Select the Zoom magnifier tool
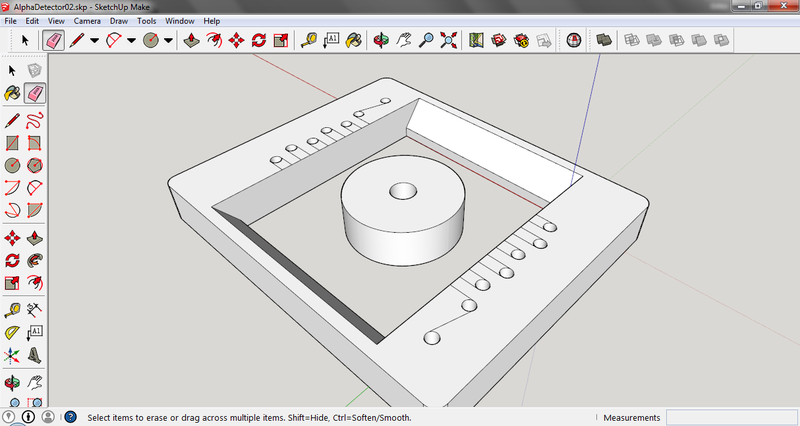 (427, 41)
